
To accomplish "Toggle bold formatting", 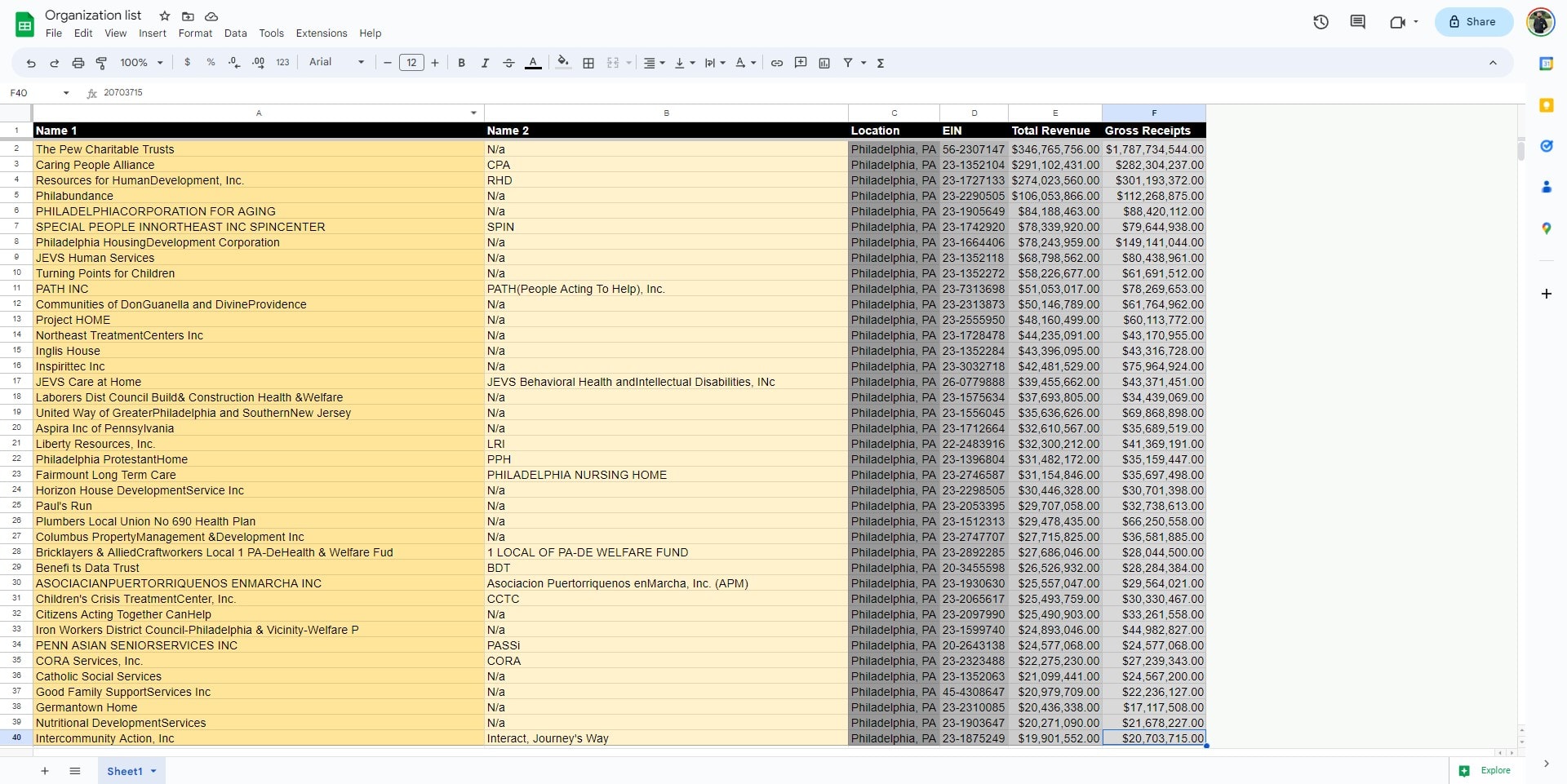I will pos(462,63).
